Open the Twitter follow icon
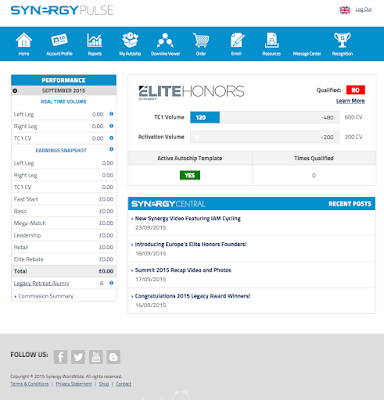 pos(78,357)
